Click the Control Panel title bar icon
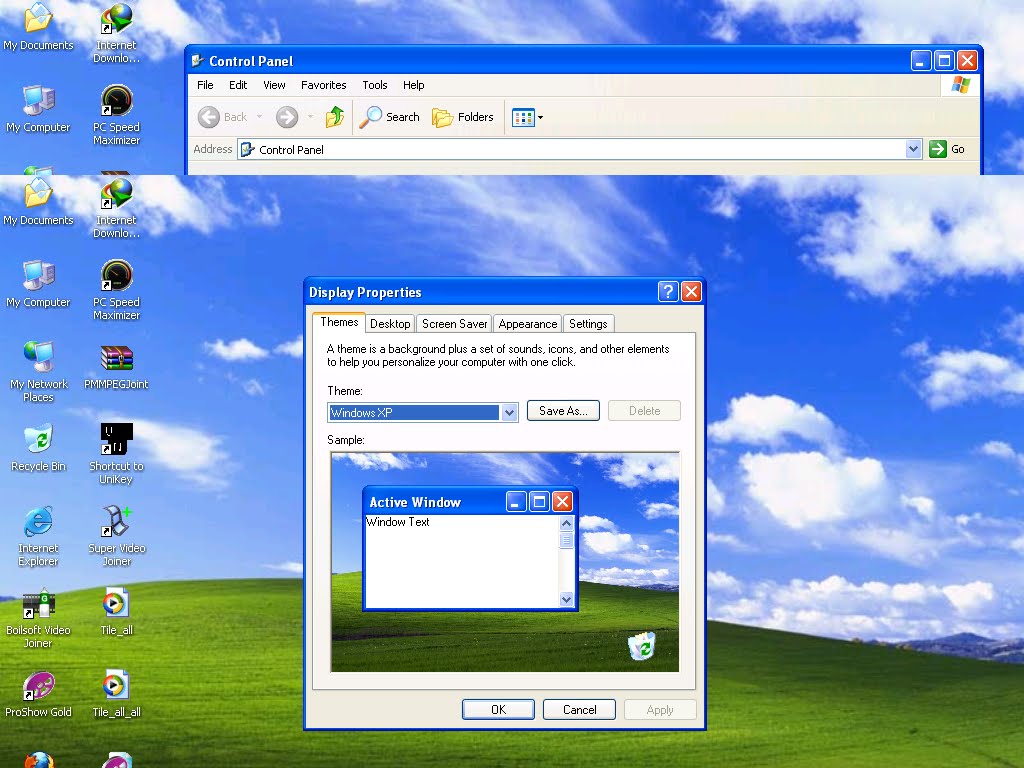Screen dimensions: 1024x768 click(x=197, y=61)
